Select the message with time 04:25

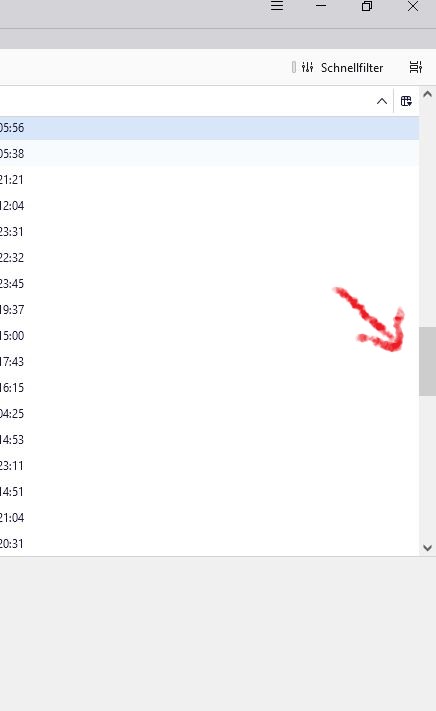(x=209, y=414)
